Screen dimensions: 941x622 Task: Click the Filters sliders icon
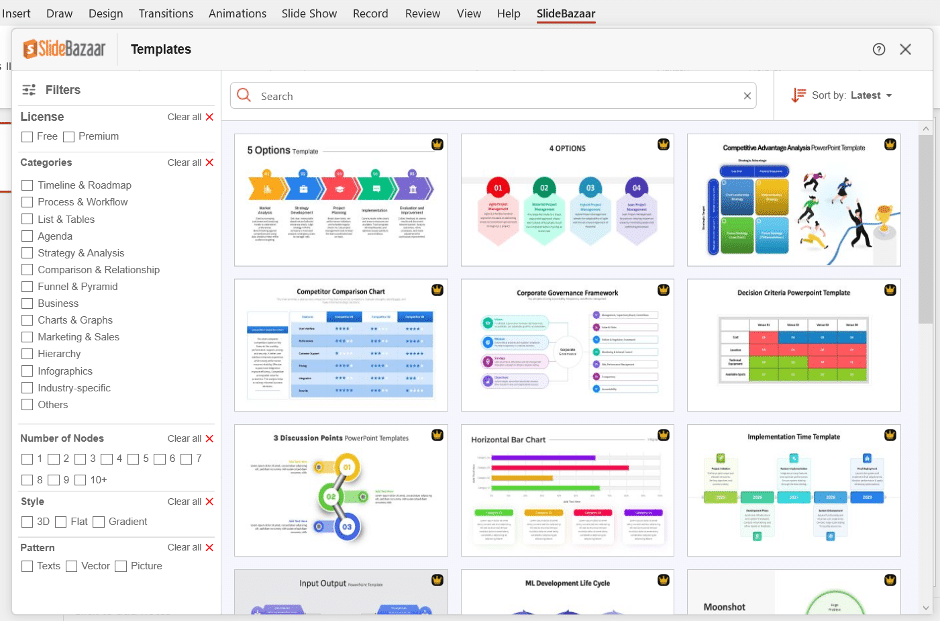click(x=29, y=90)
